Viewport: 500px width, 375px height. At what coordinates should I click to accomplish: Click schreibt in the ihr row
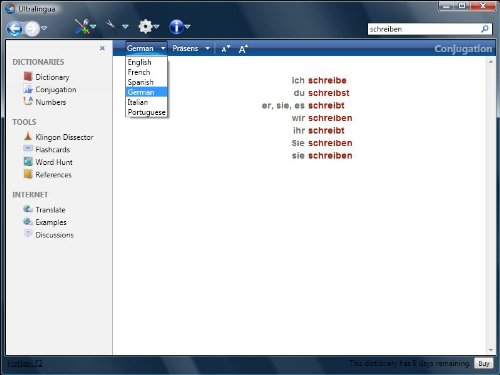(x=326, y=131)
